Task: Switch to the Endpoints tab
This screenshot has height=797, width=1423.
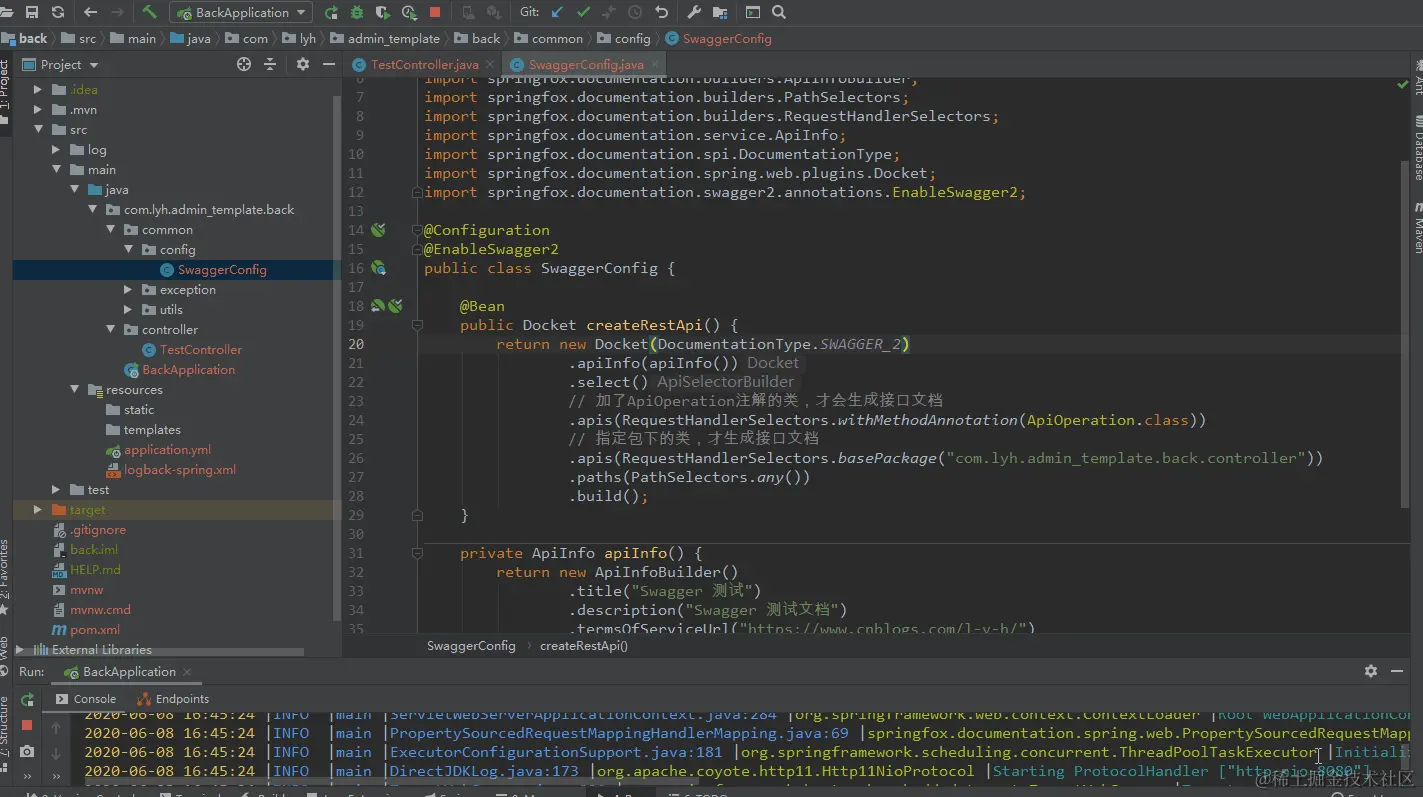Action: (x=173, y=699)
